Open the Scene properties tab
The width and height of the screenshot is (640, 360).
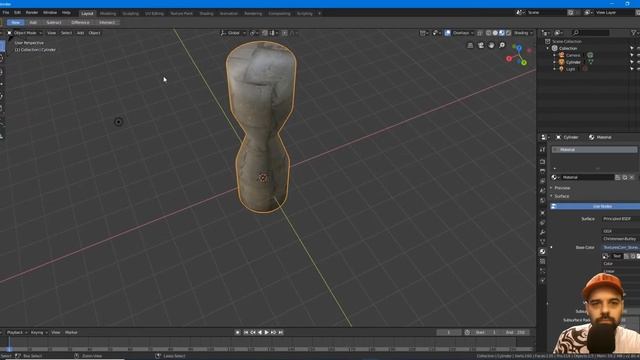pyautogui.click(x=542, y=191)
